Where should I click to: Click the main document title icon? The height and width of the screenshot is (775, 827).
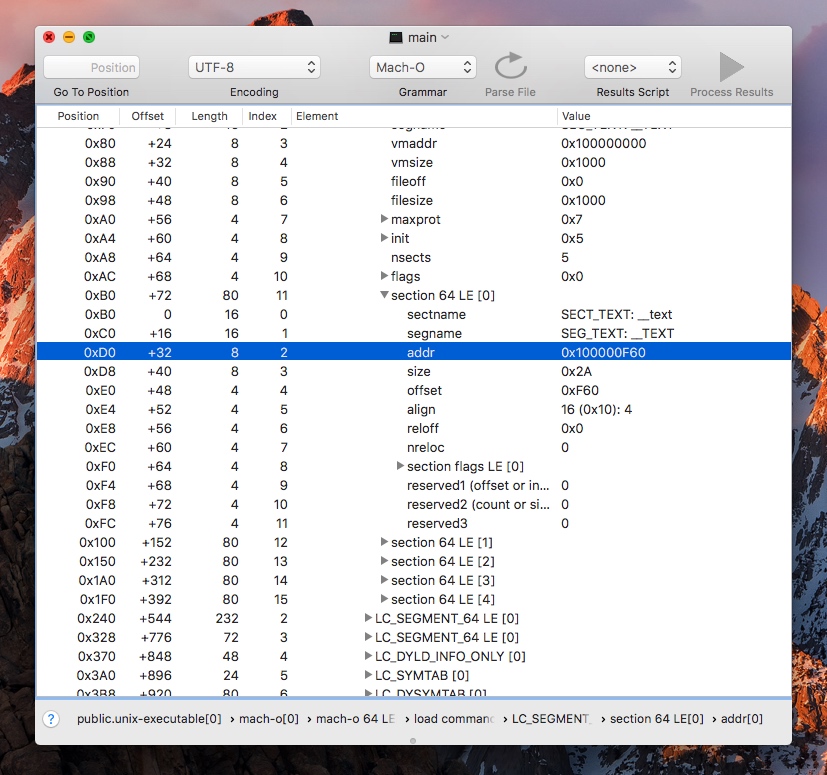click(396, 37)
